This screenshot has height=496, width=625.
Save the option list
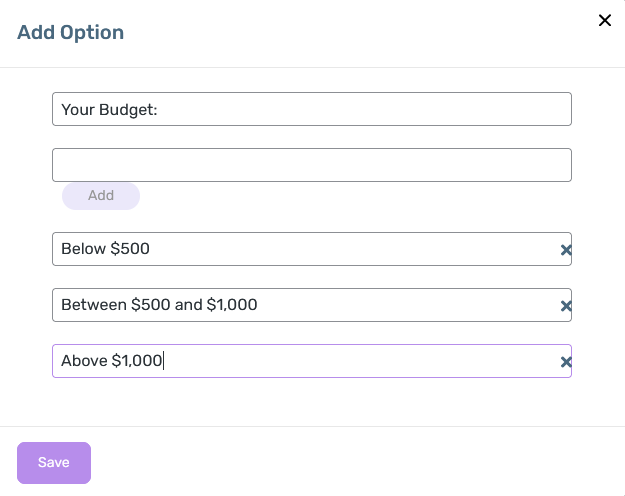(x=54, y=463)
